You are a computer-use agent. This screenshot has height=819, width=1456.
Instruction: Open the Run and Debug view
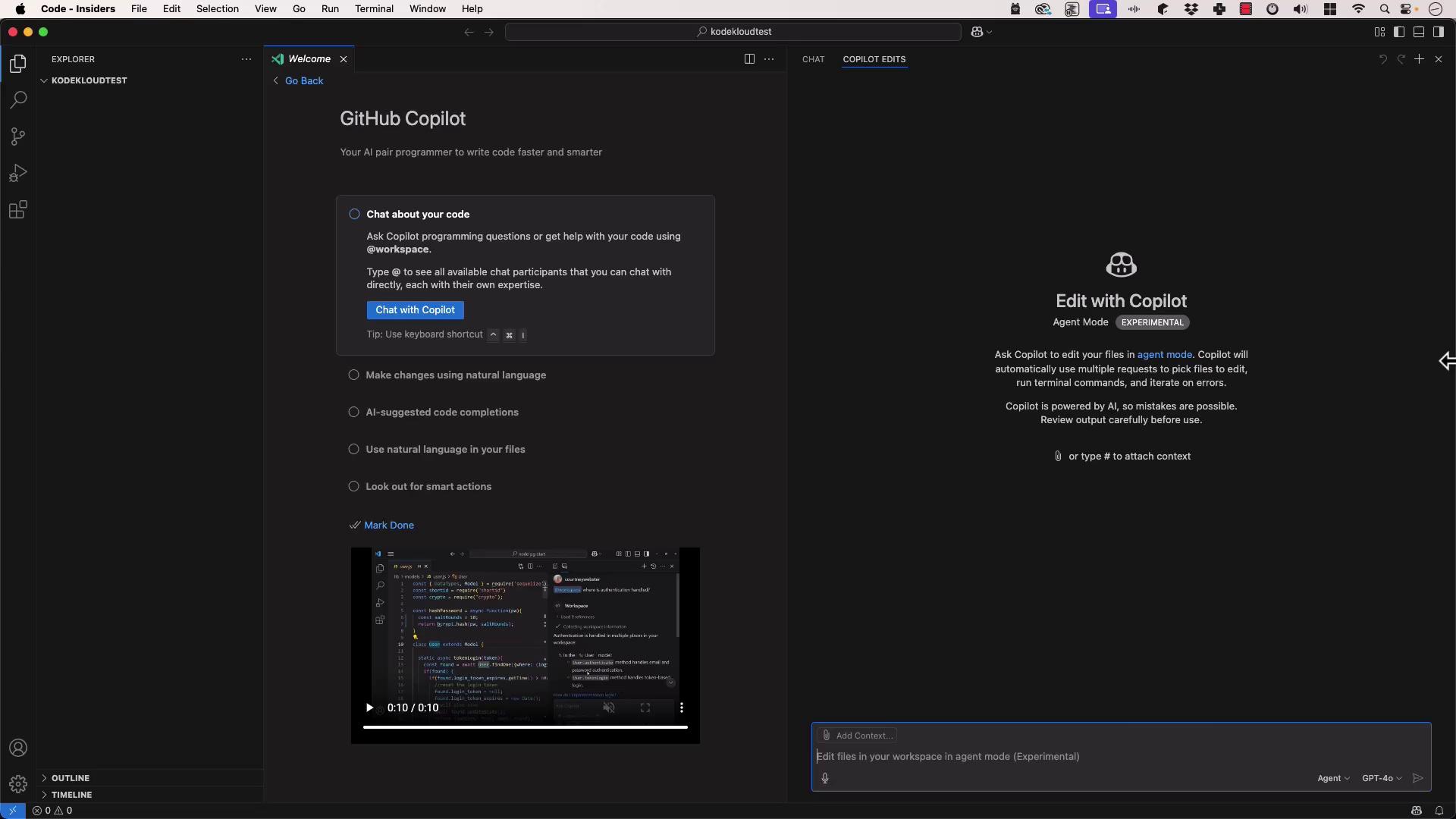18,174
